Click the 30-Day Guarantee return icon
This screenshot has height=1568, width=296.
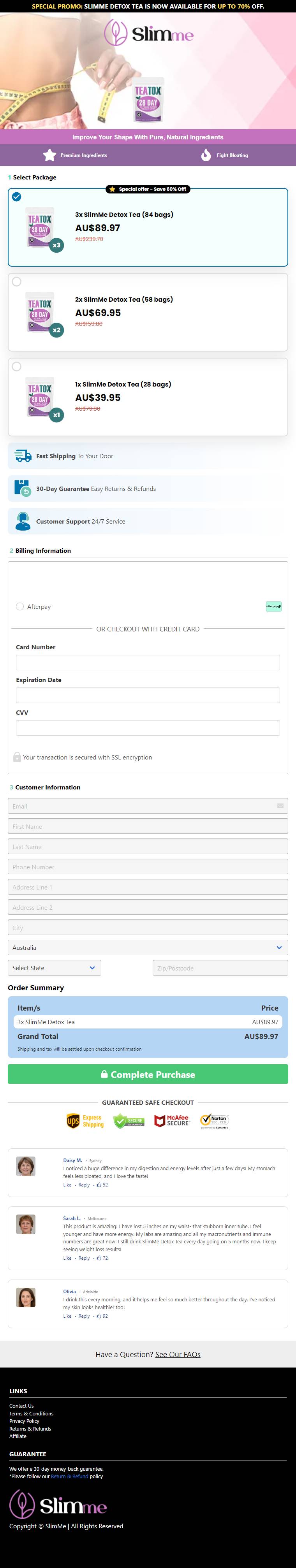pyautogui.click(x=22, y=488)
